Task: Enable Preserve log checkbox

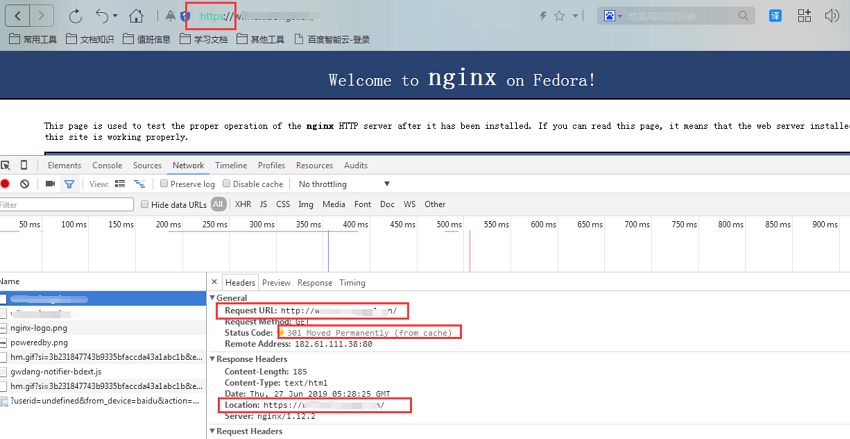Action: [x=164, y=184]
